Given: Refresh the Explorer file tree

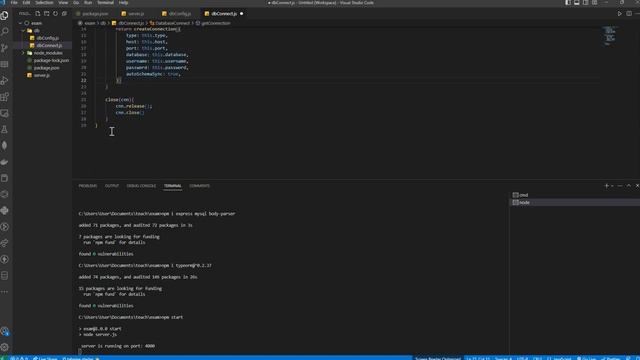Looking at the screenshot, I should coord(56,13).
